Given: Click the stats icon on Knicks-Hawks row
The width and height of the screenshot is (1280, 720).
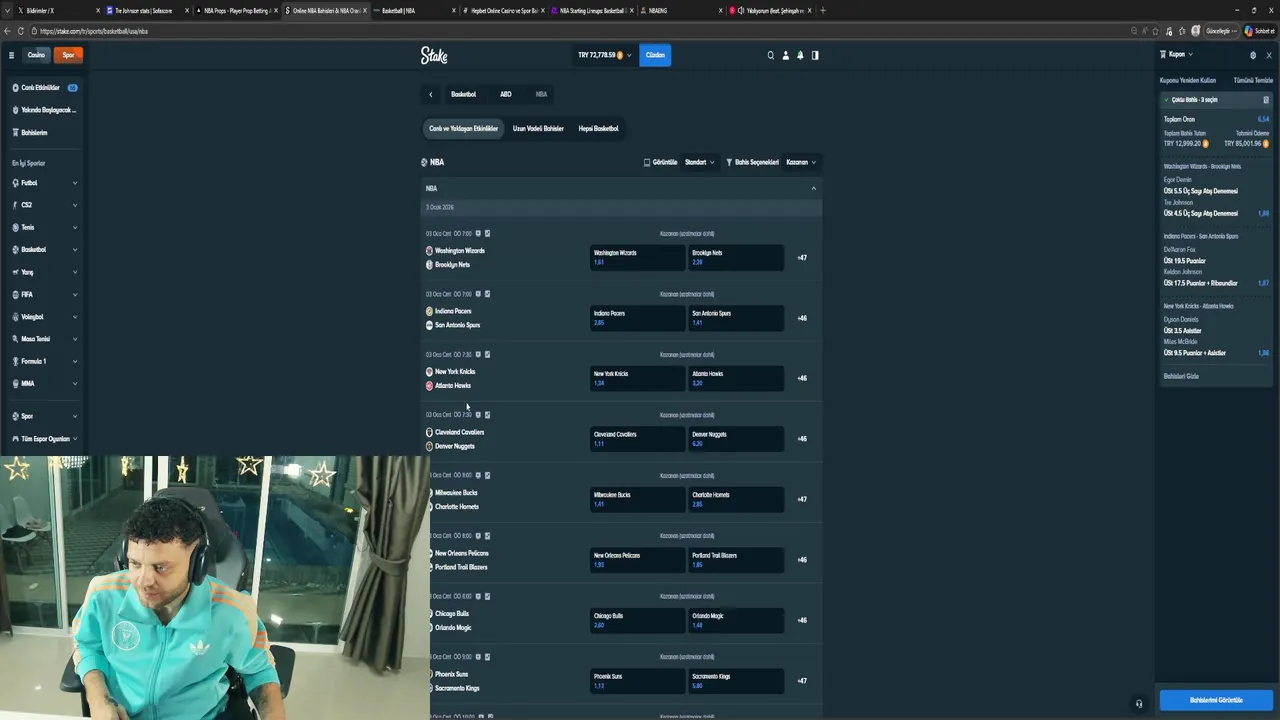Looking at the screenshot, I should tap(487, 354).
